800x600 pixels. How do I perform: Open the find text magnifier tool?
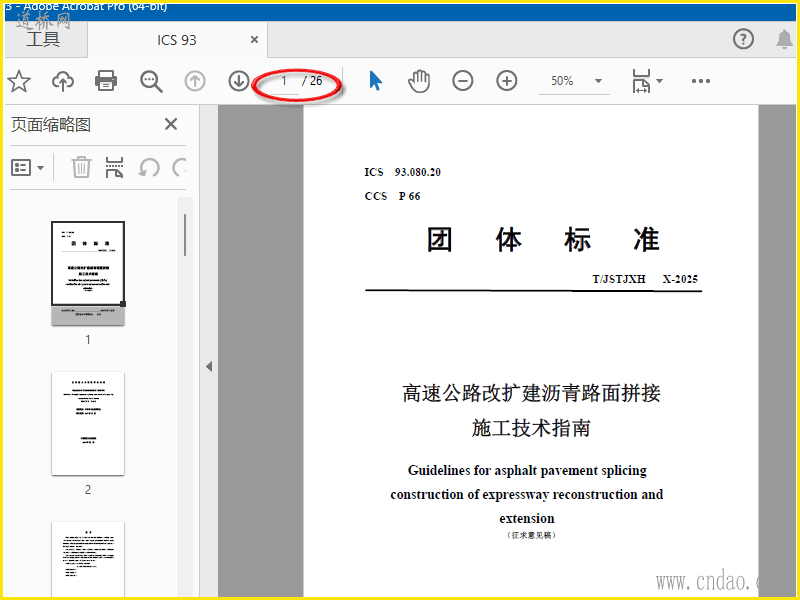click(151, 81)
